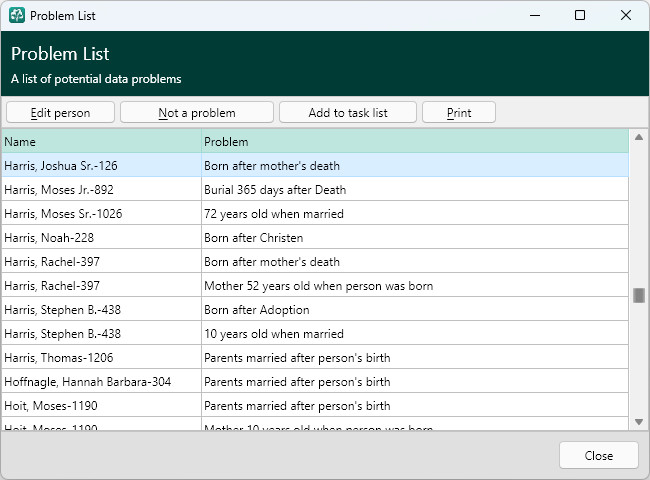
Task: Click the Problem column header
Action: (415, 142)
